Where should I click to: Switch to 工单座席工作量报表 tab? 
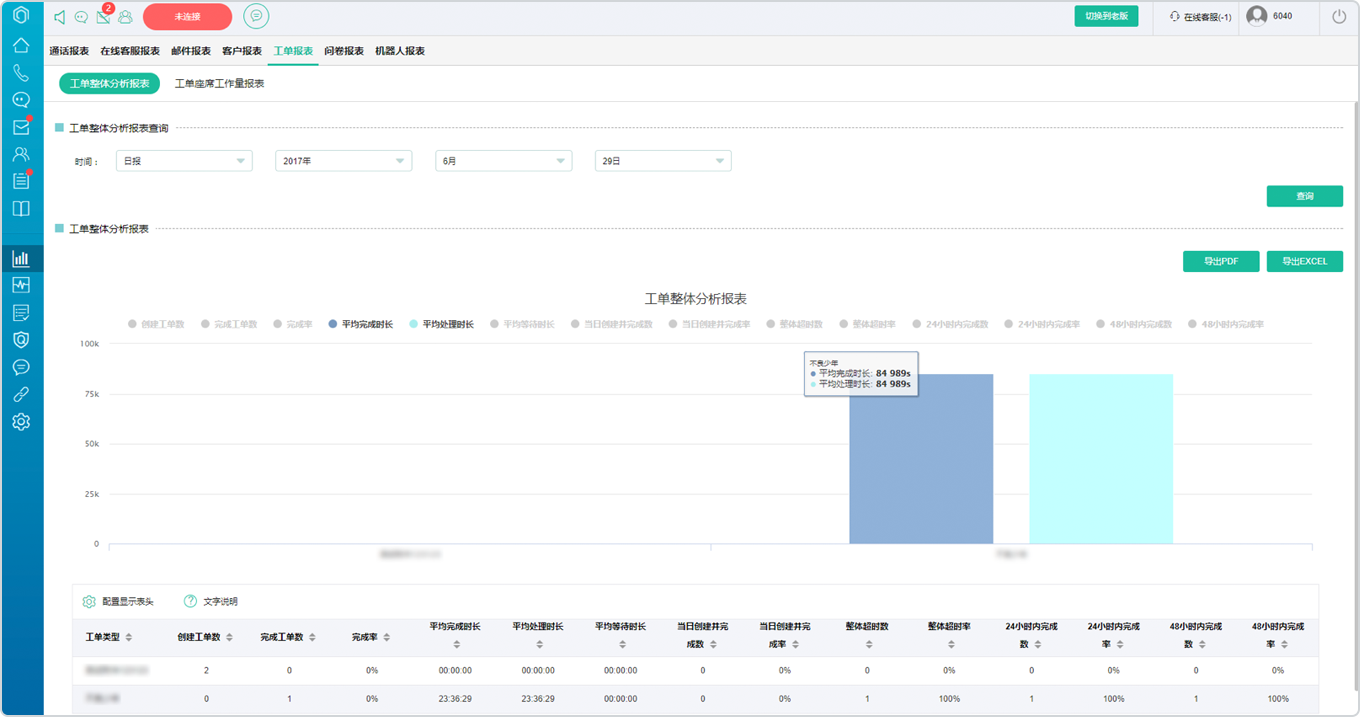[x=220, y=84]
